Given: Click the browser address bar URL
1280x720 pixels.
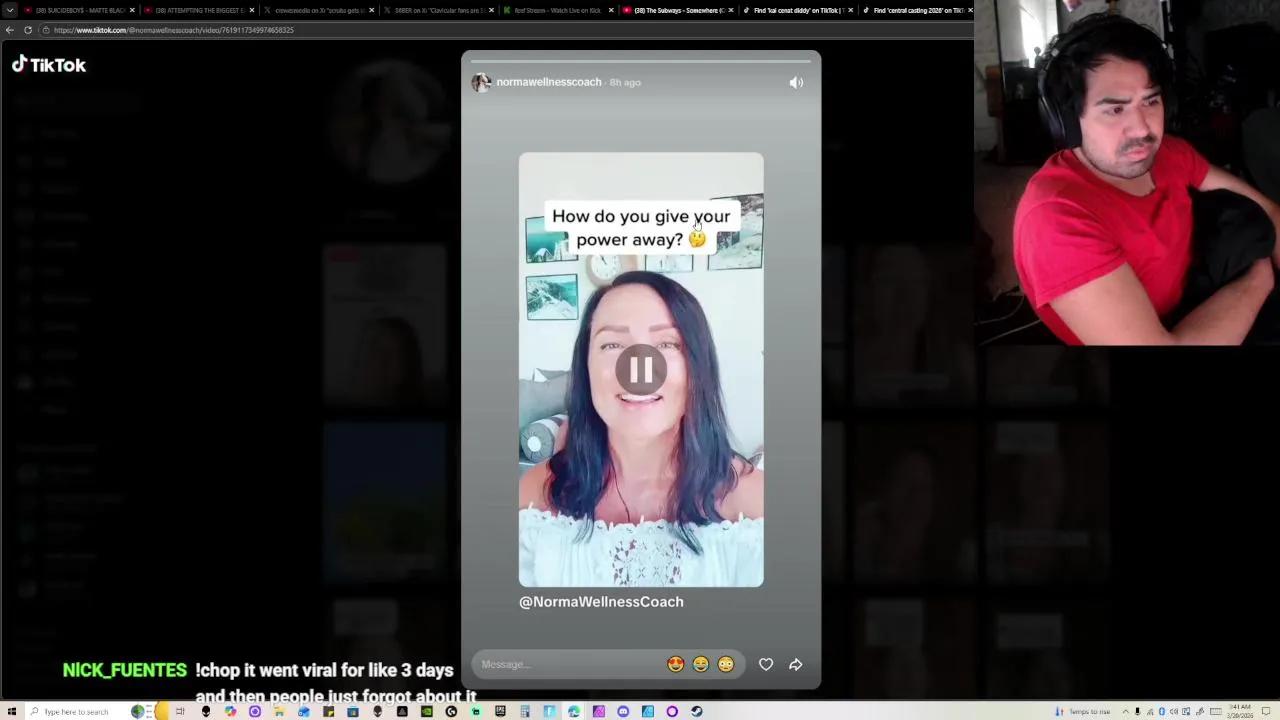Looking at the screenshot, I should [174, 30].
